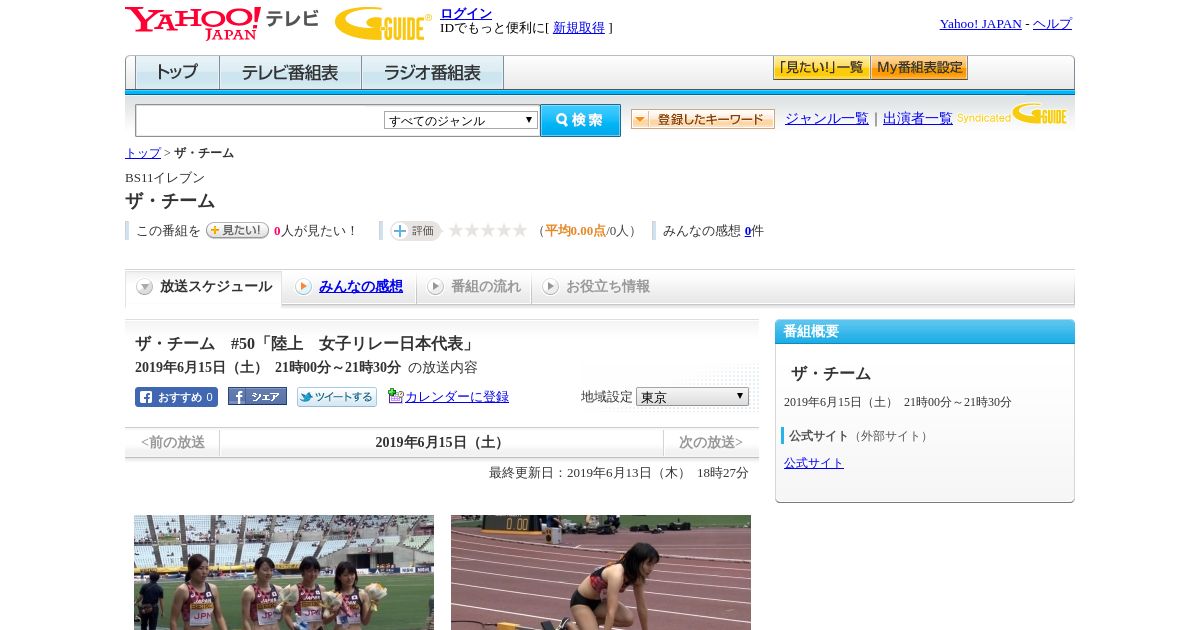Click the play icon beside お役立ち情報

[x=550, y=287]
